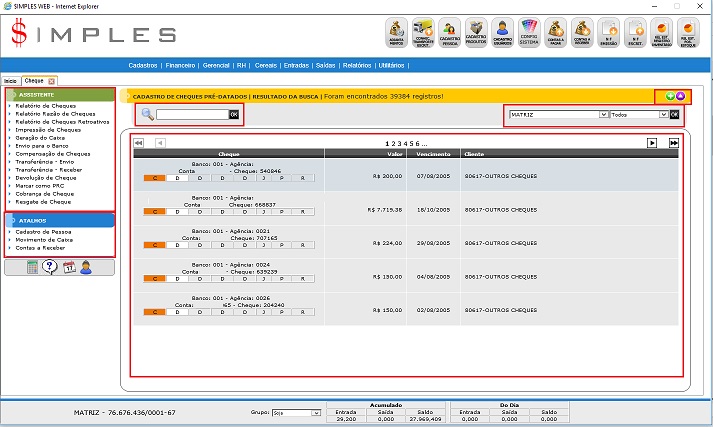Open help question mark icon
713x427 pixels.
click(x=49, y=267)
